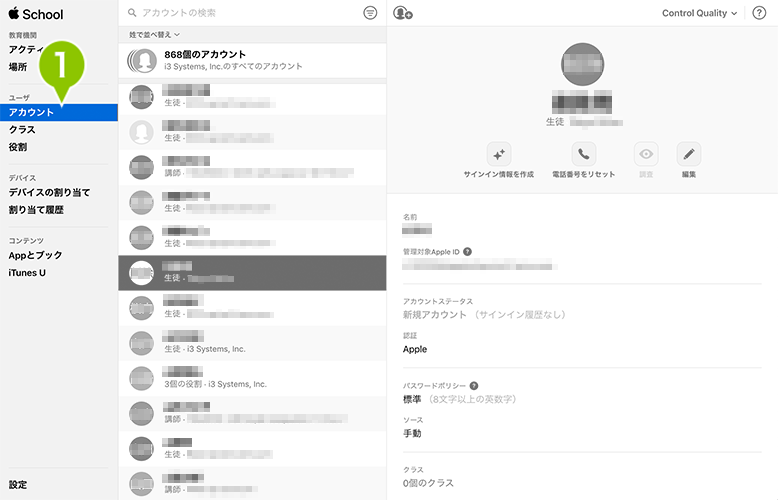778x500 pixels.
Task: Open the 姓で並べ替え sort dropdown
Action: pos(154,35)
